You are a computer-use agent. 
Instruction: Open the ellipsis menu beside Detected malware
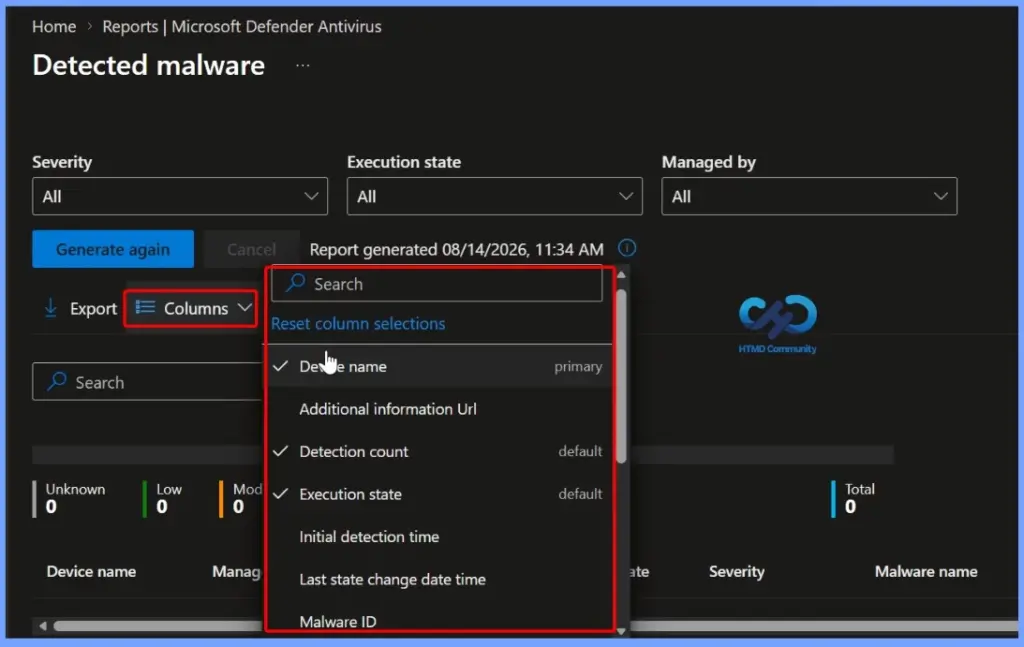click(302, 65)
